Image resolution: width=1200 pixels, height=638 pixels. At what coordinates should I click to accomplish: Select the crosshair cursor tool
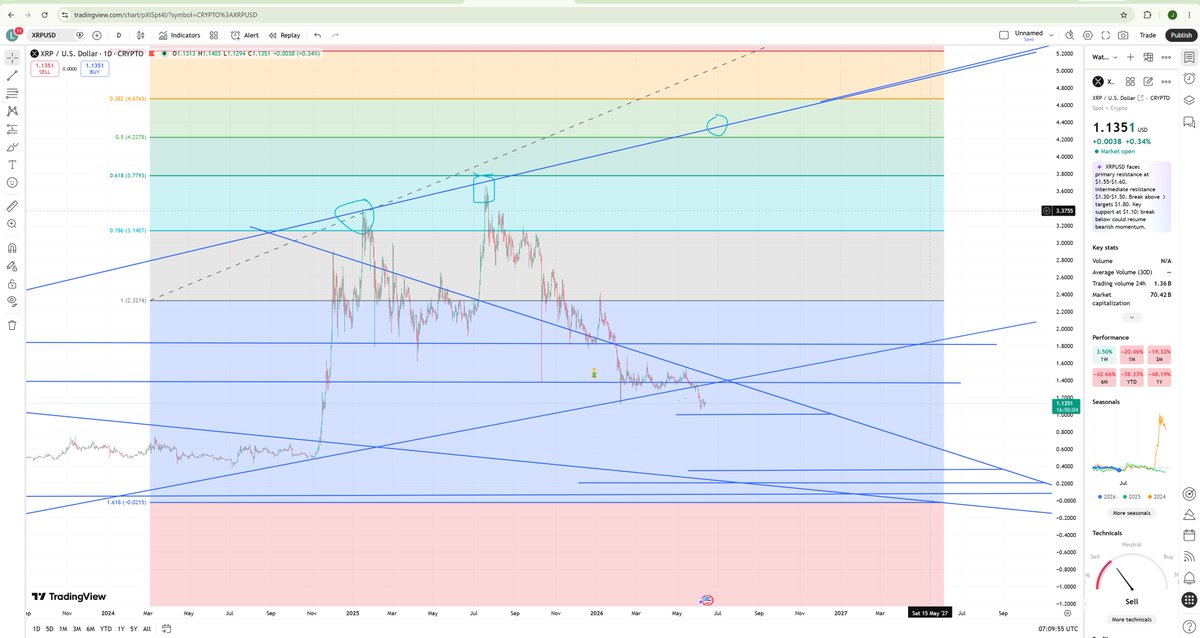pos(12,56)
